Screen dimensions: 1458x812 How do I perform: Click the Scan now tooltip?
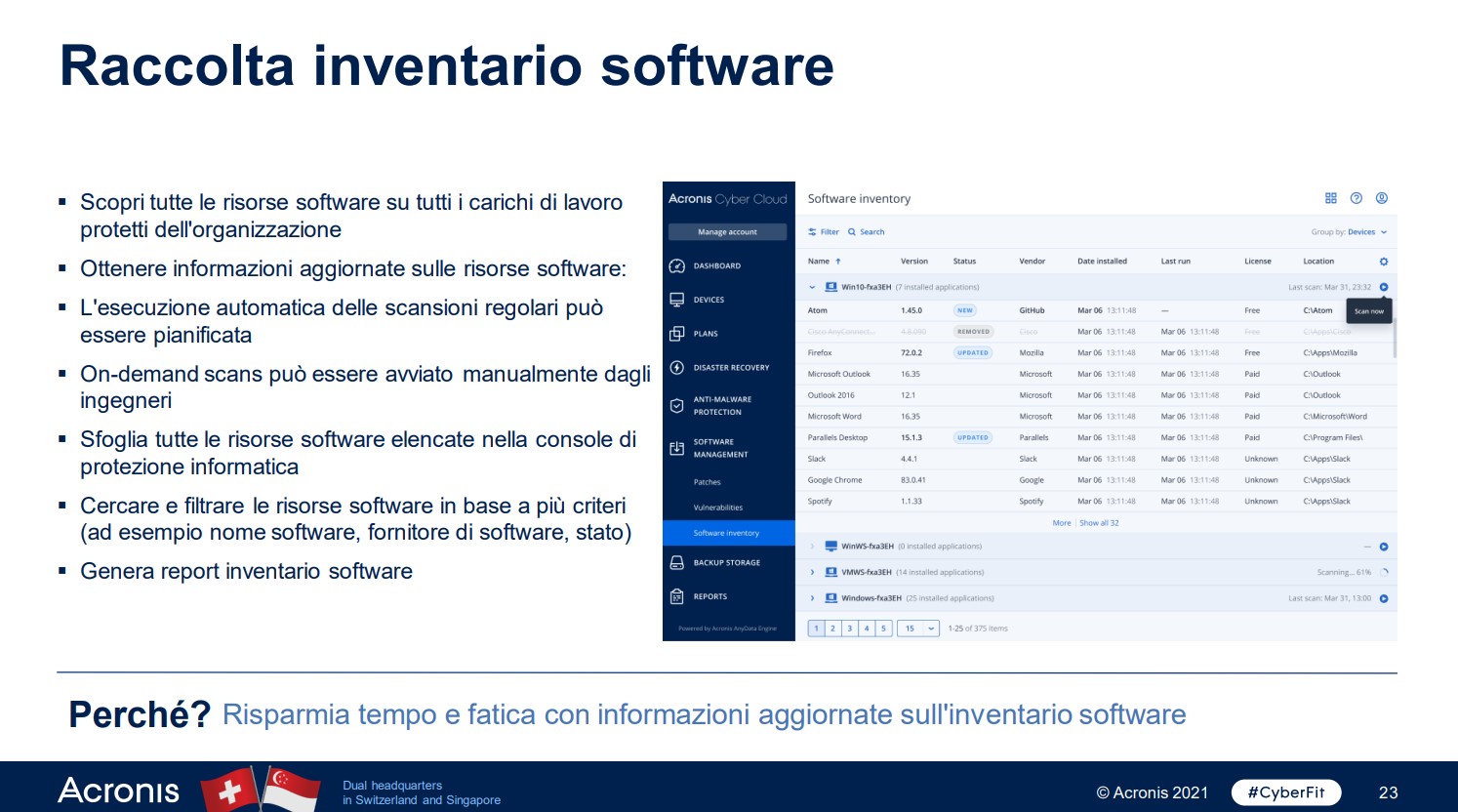click(1369, 311)
